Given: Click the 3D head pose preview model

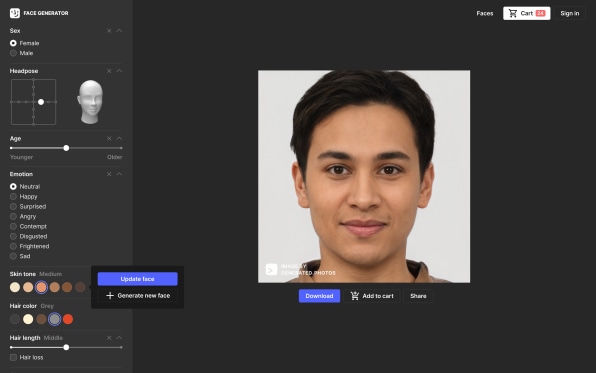Looking at the screenshot, I should click(90, 102).
